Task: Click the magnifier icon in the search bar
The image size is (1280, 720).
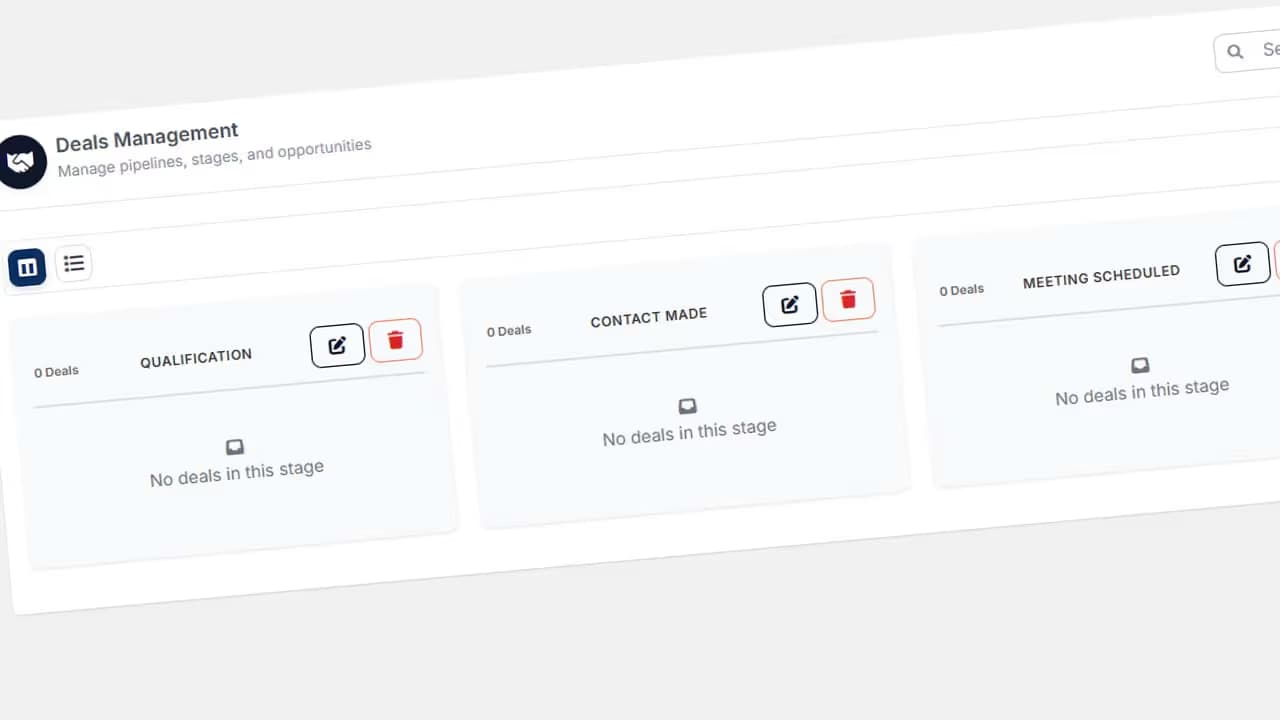Action: pos(1234,50)
